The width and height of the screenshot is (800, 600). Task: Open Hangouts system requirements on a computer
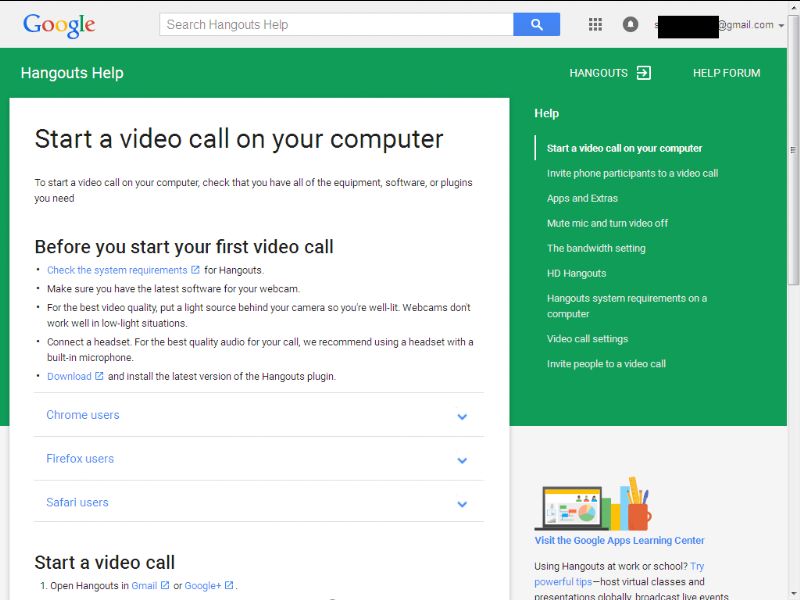pos(627,306)
